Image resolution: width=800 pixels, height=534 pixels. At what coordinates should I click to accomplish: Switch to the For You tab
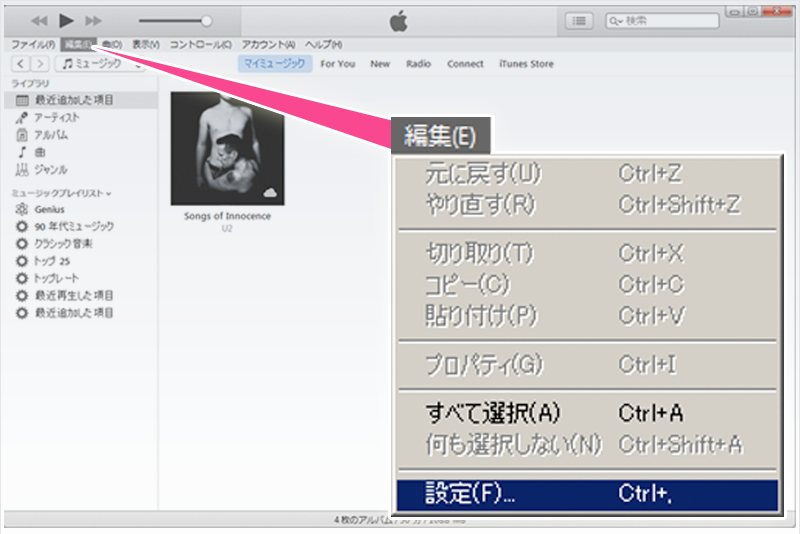(337, 64)
